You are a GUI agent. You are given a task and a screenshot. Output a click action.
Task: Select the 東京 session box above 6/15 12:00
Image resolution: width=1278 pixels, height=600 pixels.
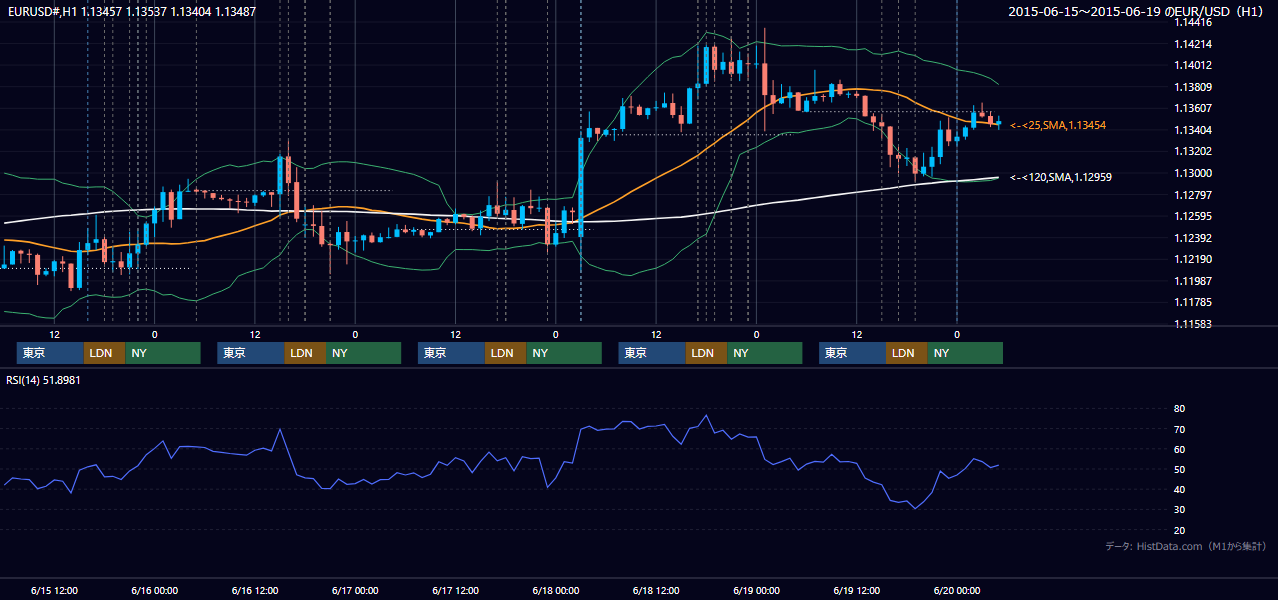(x=50, y=353)
